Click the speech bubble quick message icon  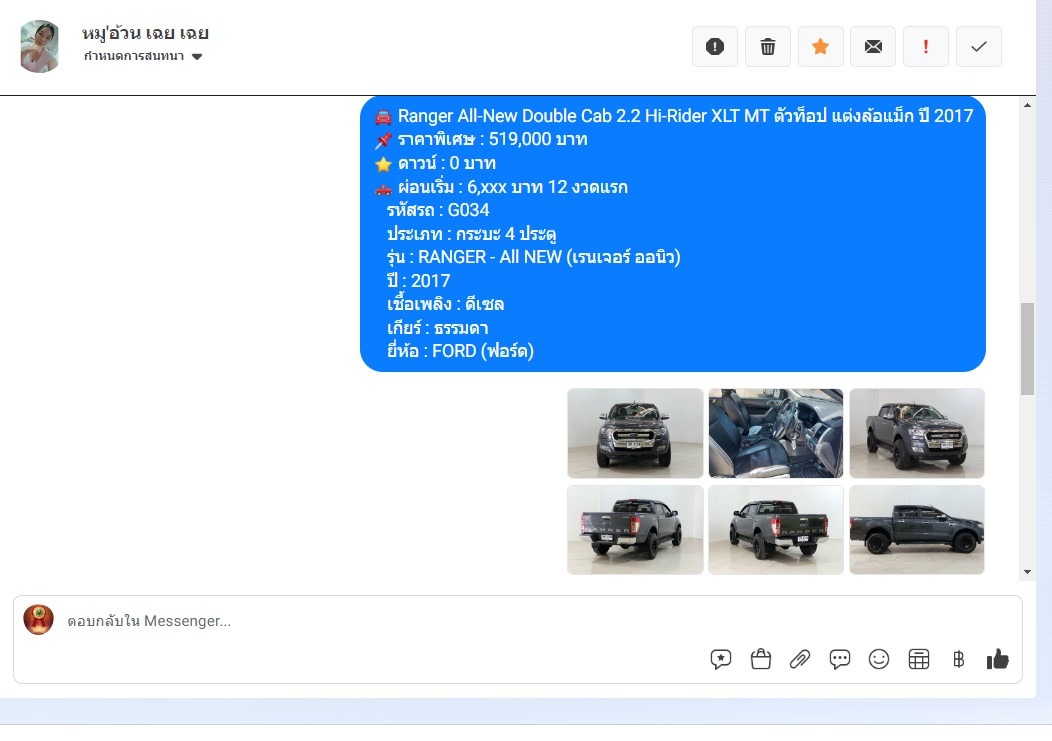[x=839, y=659]
